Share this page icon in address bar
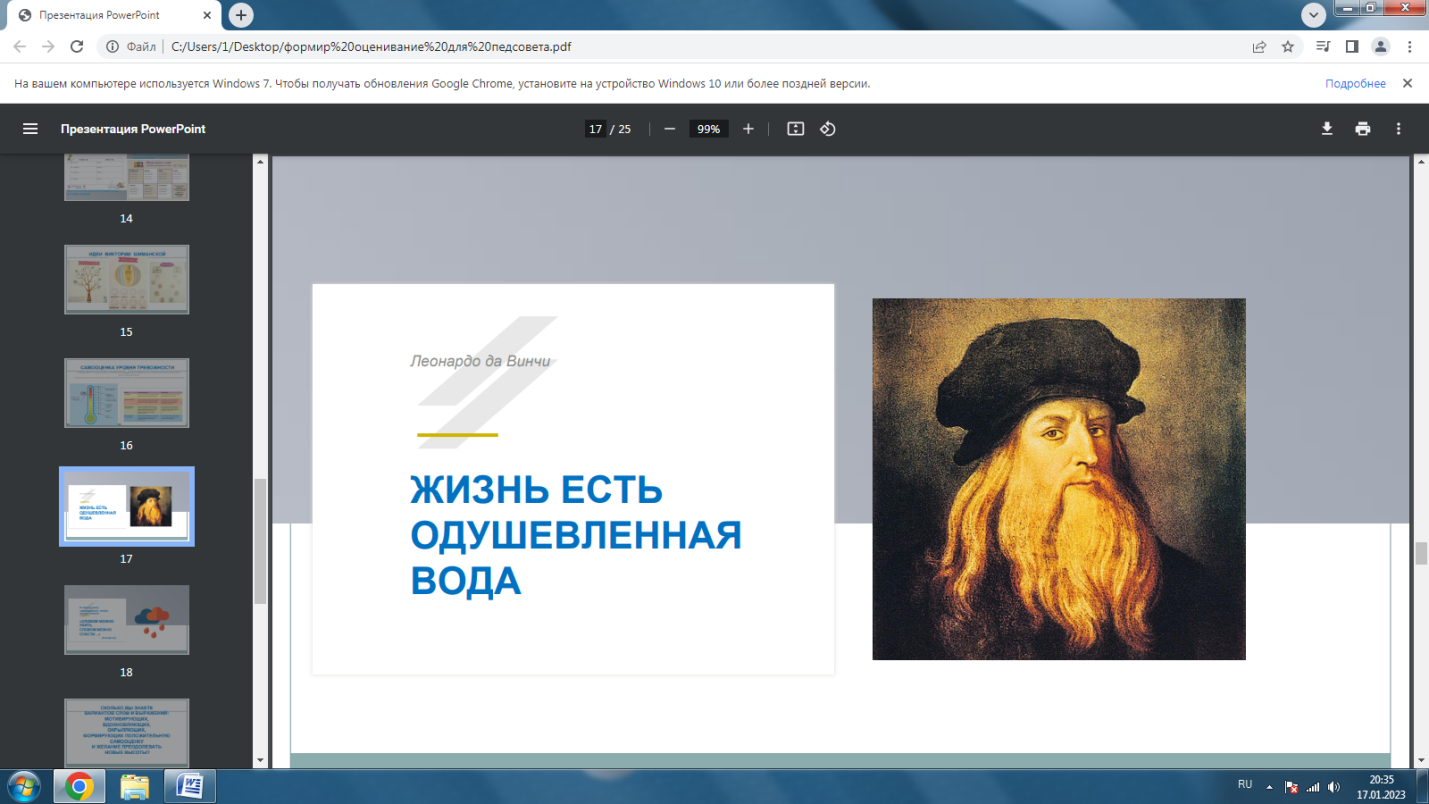Viewport: 1429px width, 804px height. click(x=1260, y=46)
